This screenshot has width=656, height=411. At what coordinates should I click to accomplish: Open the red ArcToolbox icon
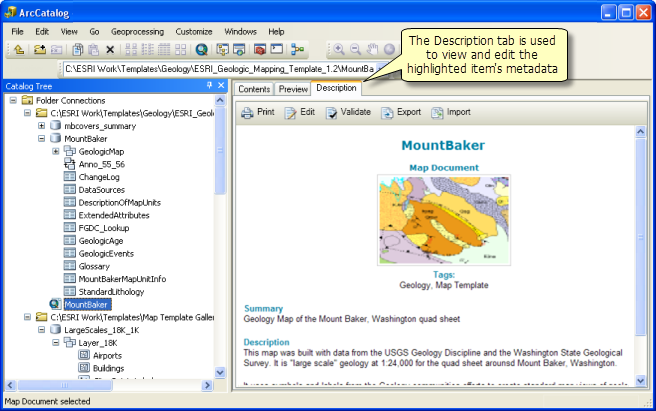(x=260, y=50)
